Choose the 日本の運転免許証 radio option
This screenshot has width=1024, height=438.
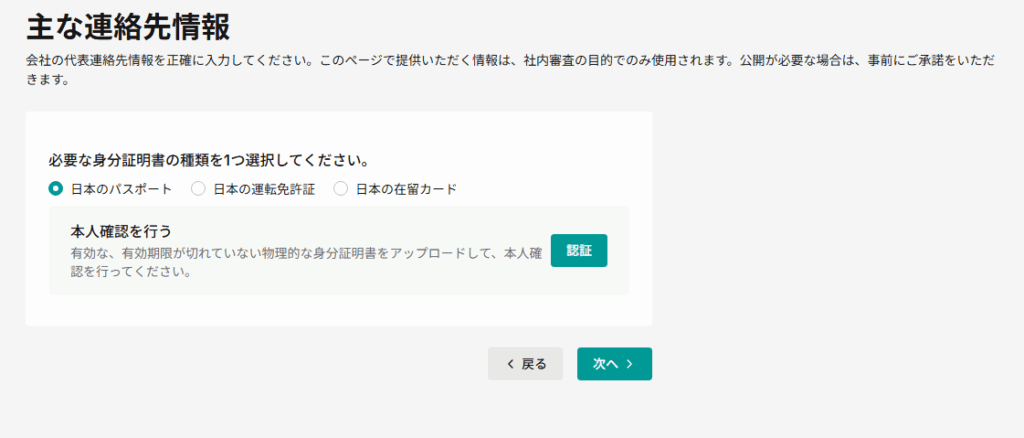[x=198, y=188]
